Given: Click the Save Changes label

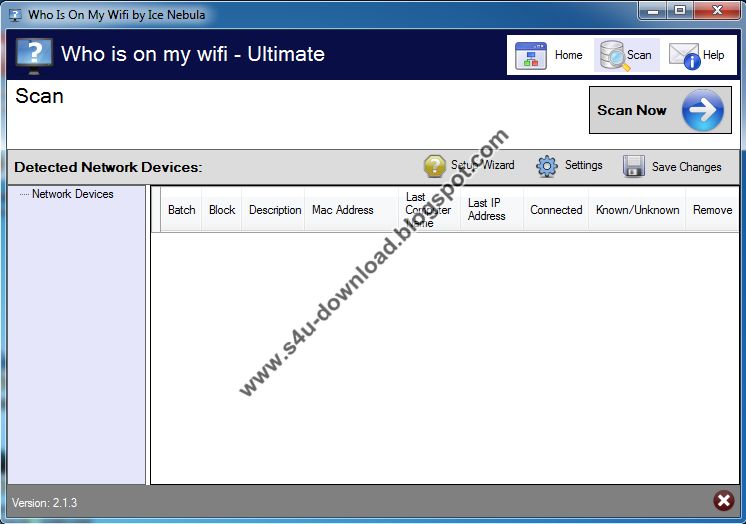Looking at the screenshot, I should 687,167.
